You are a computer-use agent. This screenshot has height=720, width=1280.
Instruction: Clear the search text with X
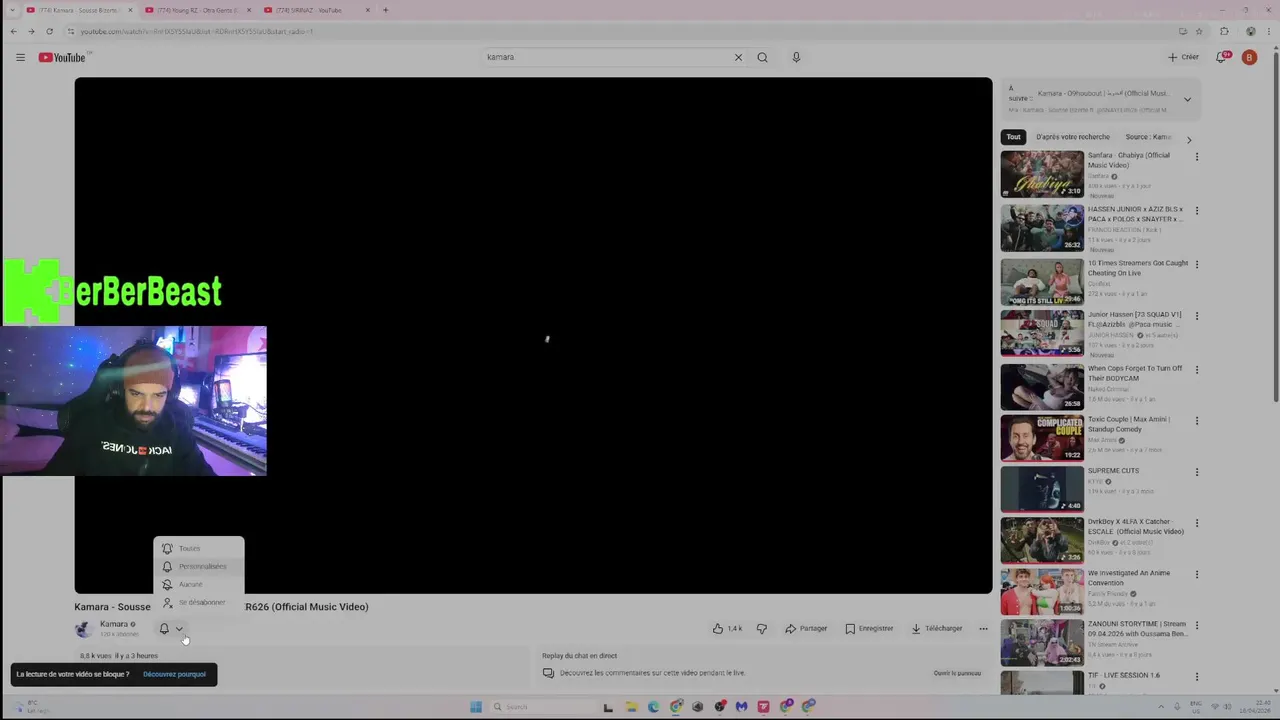point(738,57)
